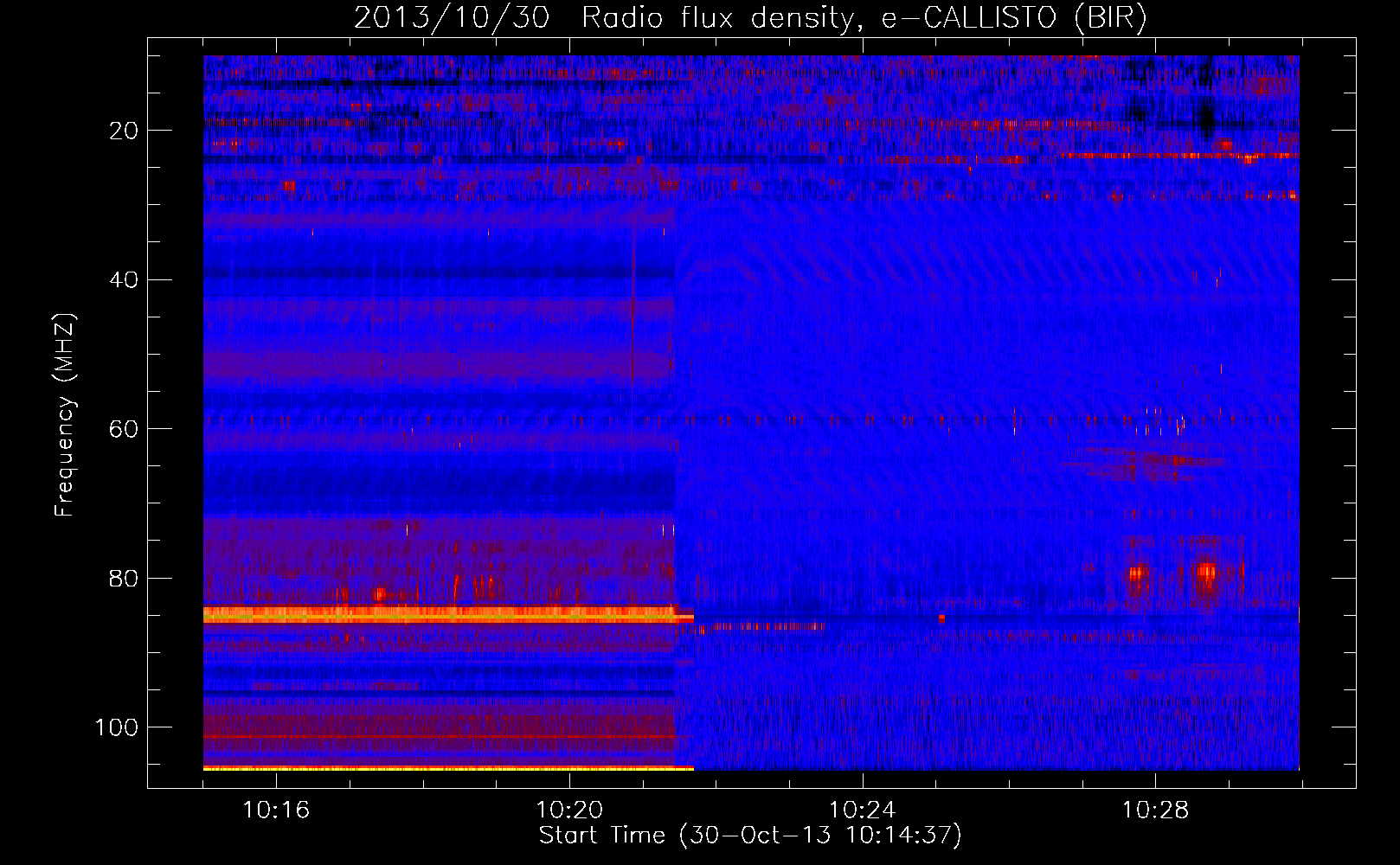This screenshot has height=865, width=1400.
Task: Click the '80' frequency tick label
Action: (125, 579)
